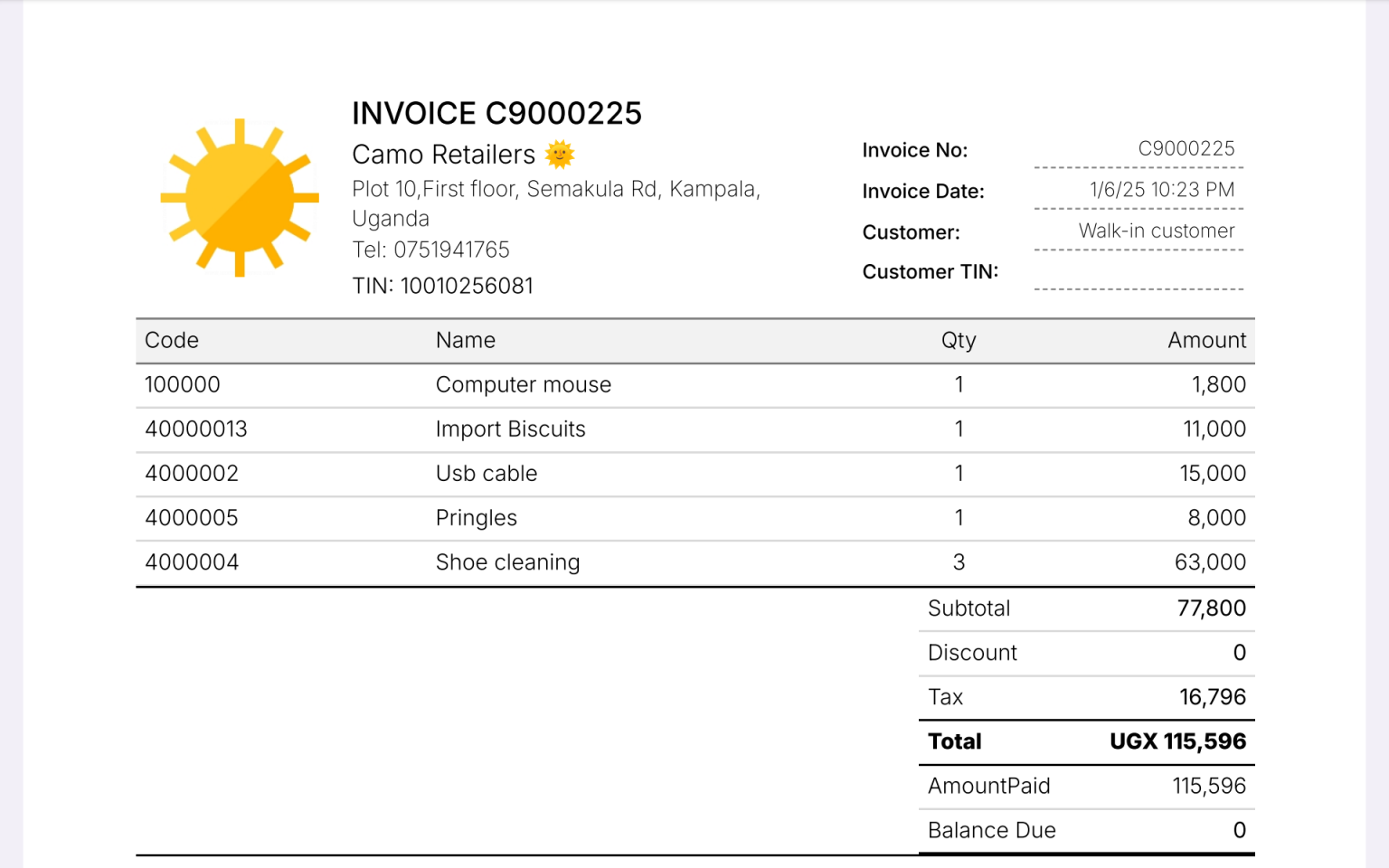Select the smiley emoji next to Camo Retailers
The image size is (1389, 868).
[562, 154]
